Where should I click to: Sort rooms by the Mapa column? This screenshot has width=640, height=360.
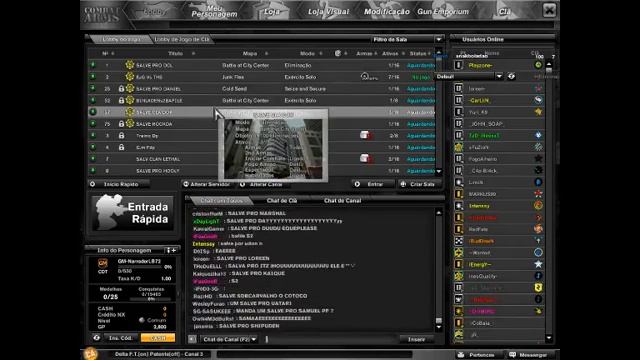tap(250, 53)
